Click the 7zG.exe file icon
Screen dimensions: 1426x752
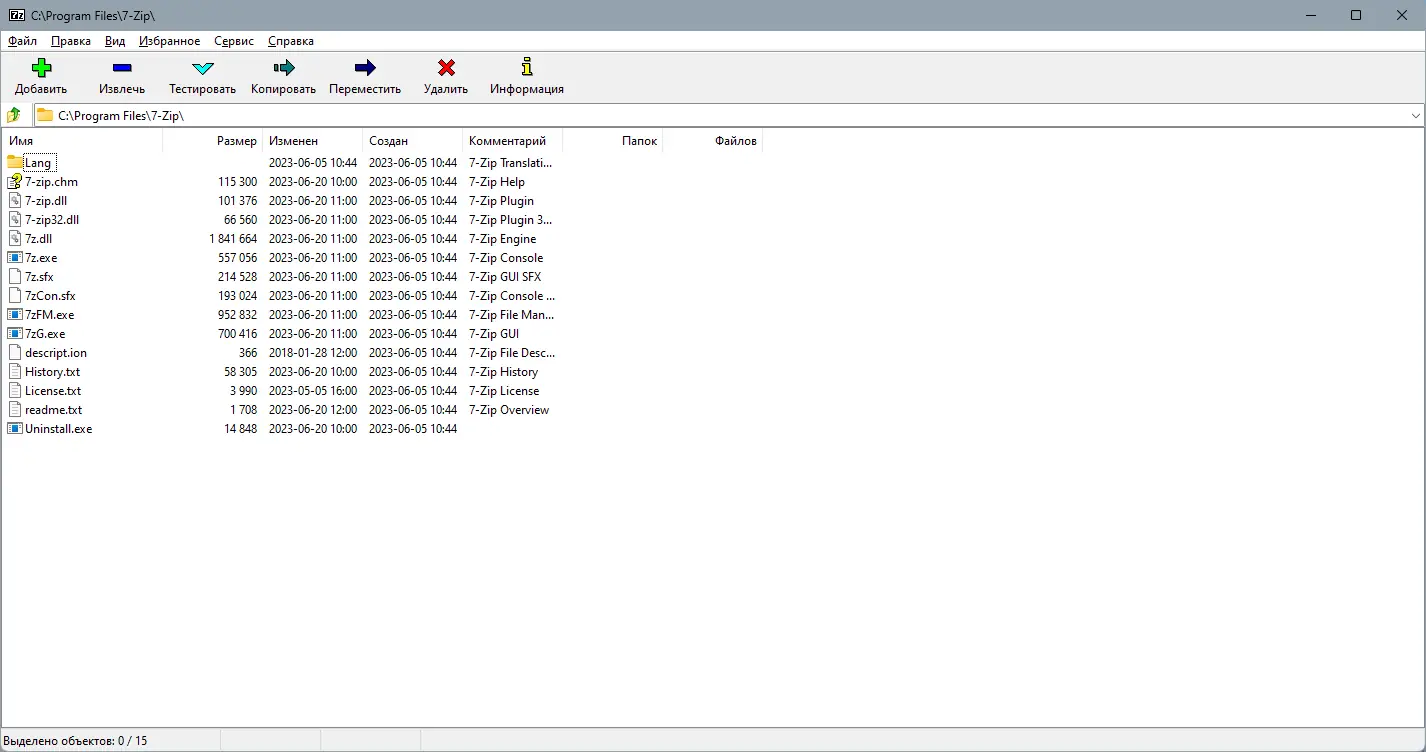tap(15, 333)
